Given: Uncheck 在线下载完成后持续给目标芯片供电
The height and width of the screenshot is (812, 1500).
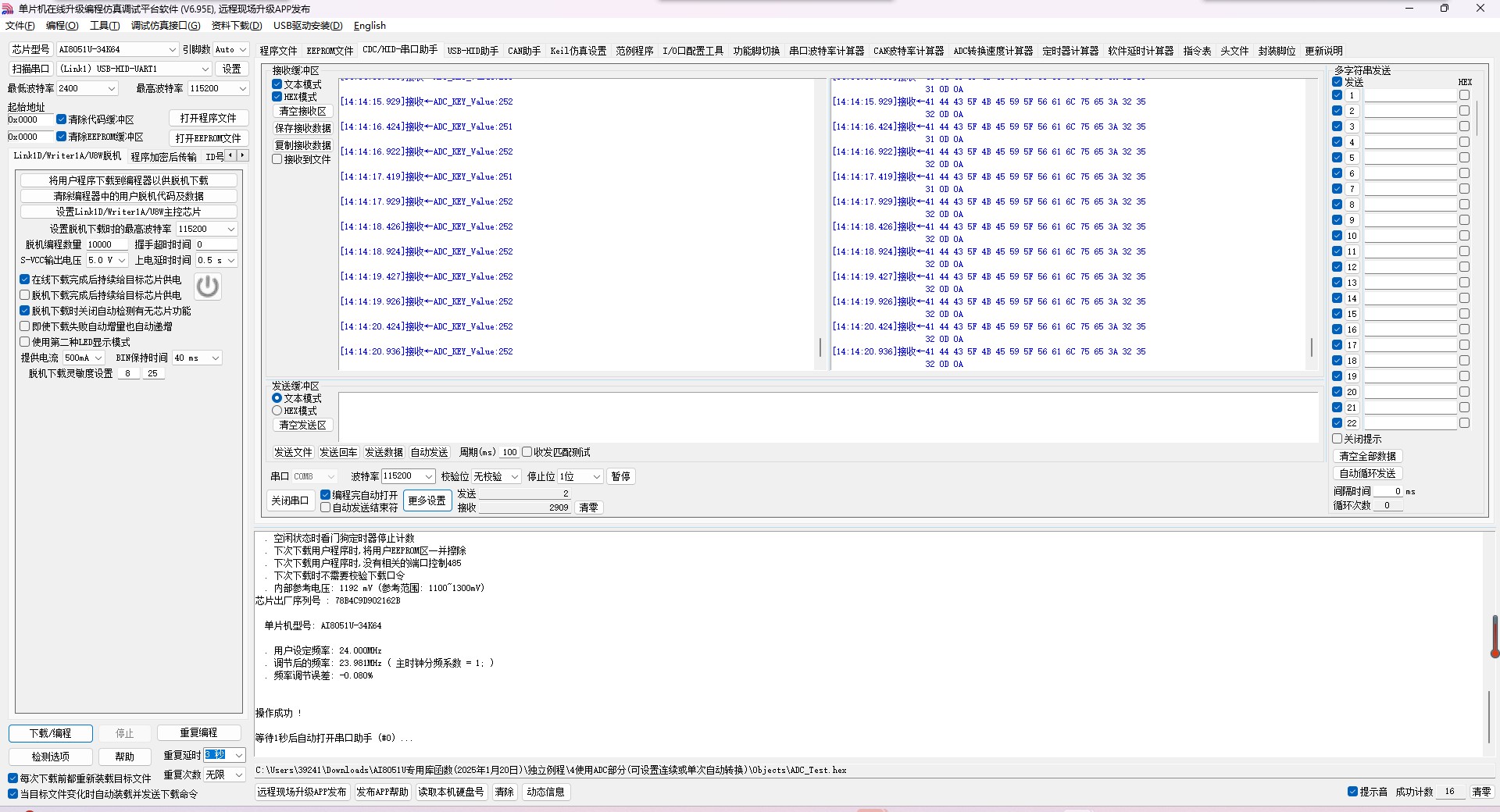Looking at the screenshot, I should point(25,280).
